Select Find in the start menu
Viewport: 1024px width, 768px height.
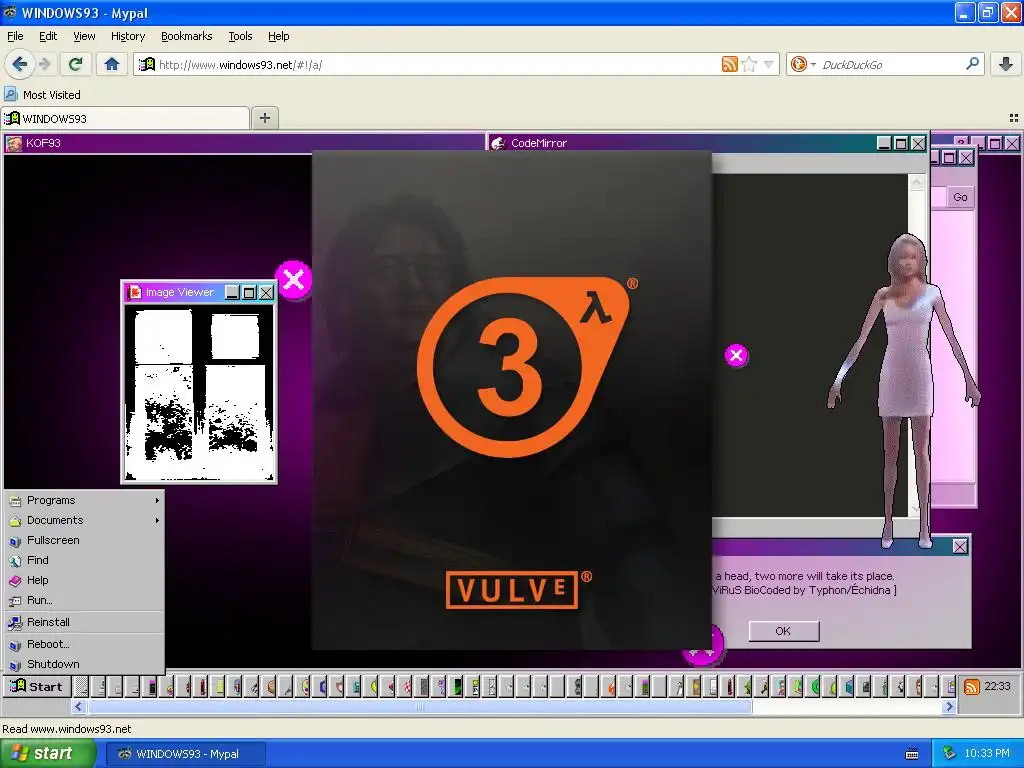[x=84, y=560]
